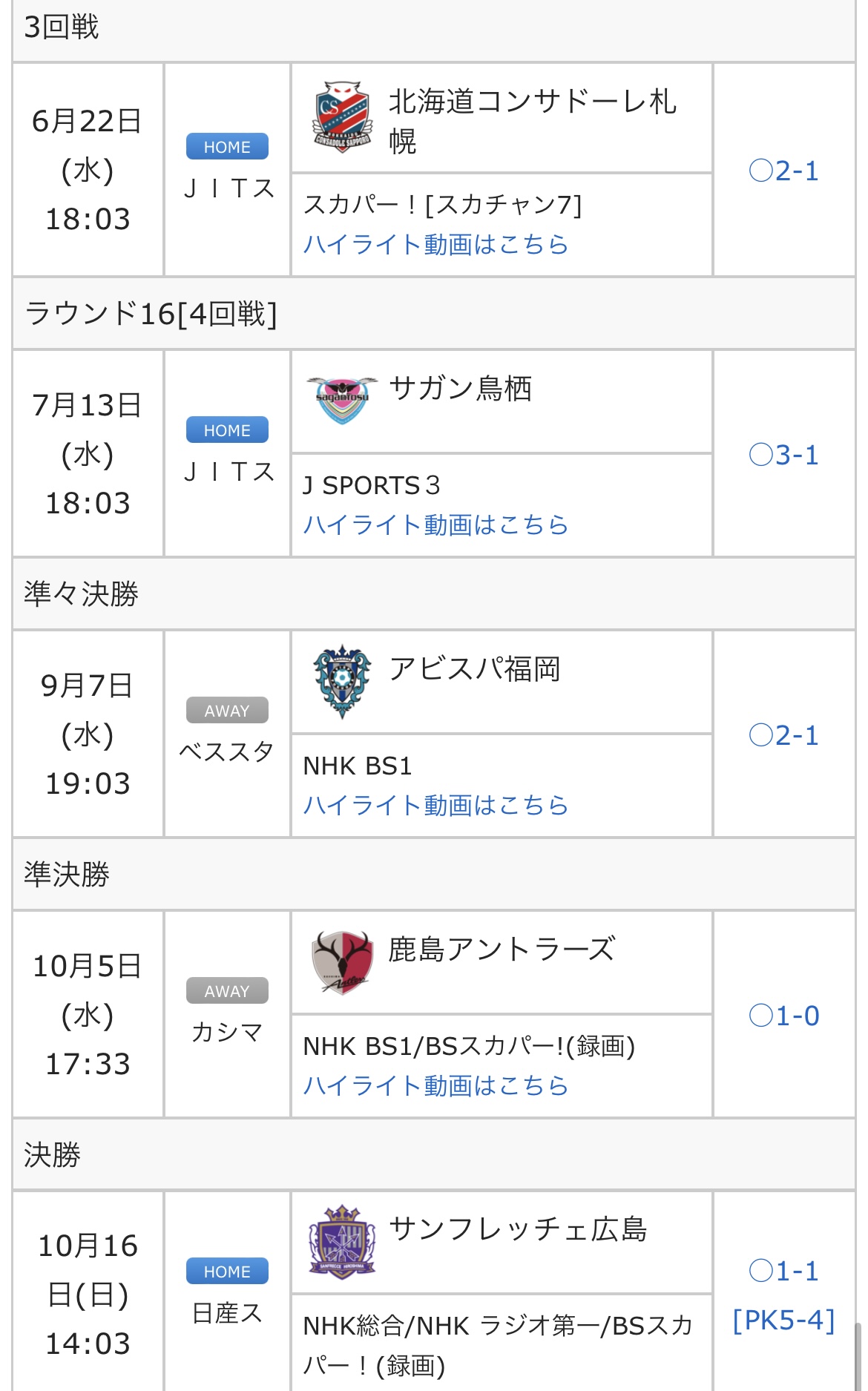
Task: Open the 1-0 result against Kashima Antlers
Action: [x=783, y=1016]
